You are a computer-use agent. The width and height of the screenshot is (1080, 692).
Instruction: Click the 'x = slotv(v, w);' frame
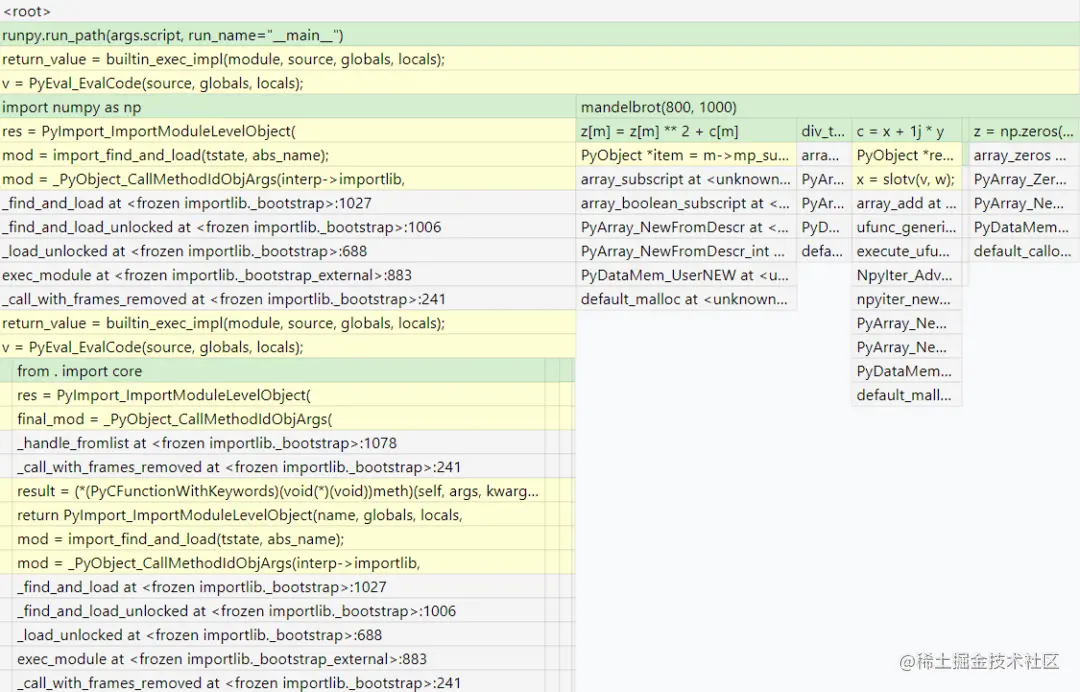click(906, 179)
